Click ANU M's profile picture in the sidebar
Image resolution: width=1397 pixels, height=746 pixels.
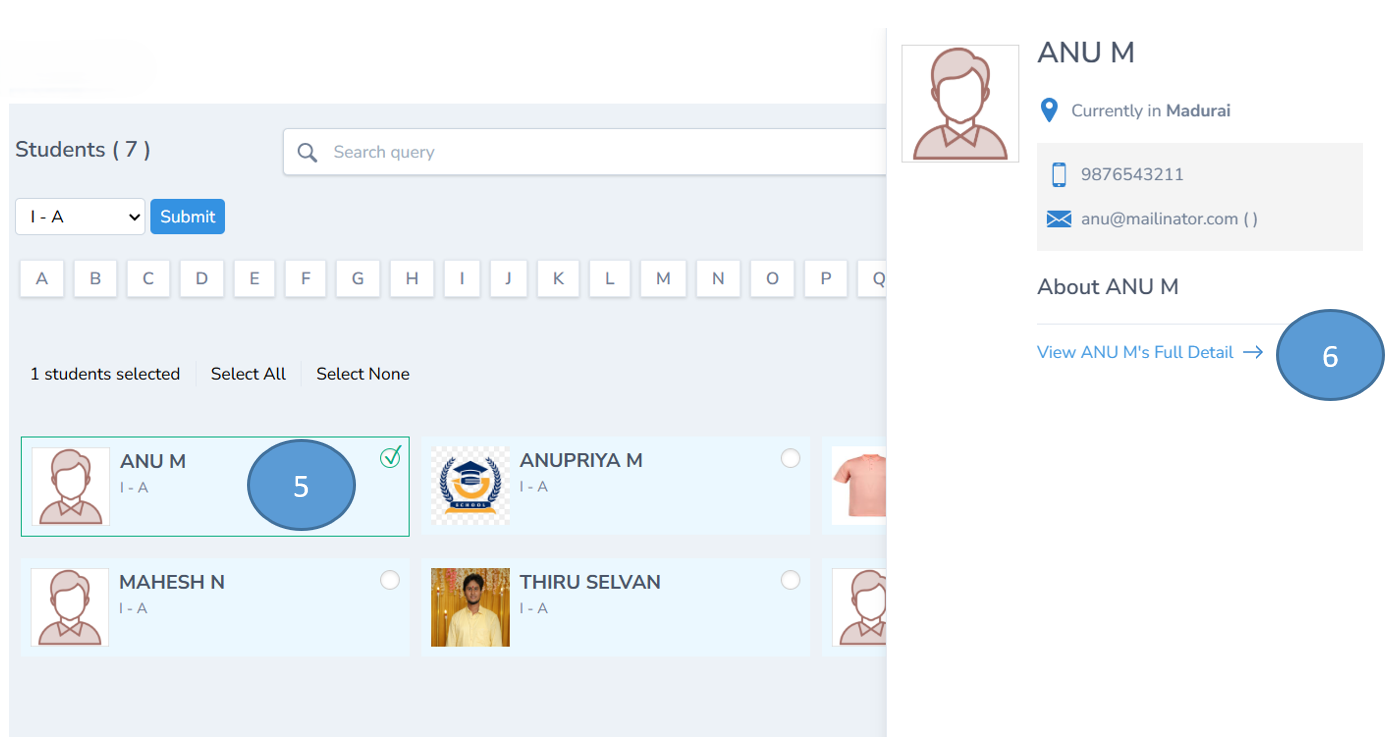point(959,103)
